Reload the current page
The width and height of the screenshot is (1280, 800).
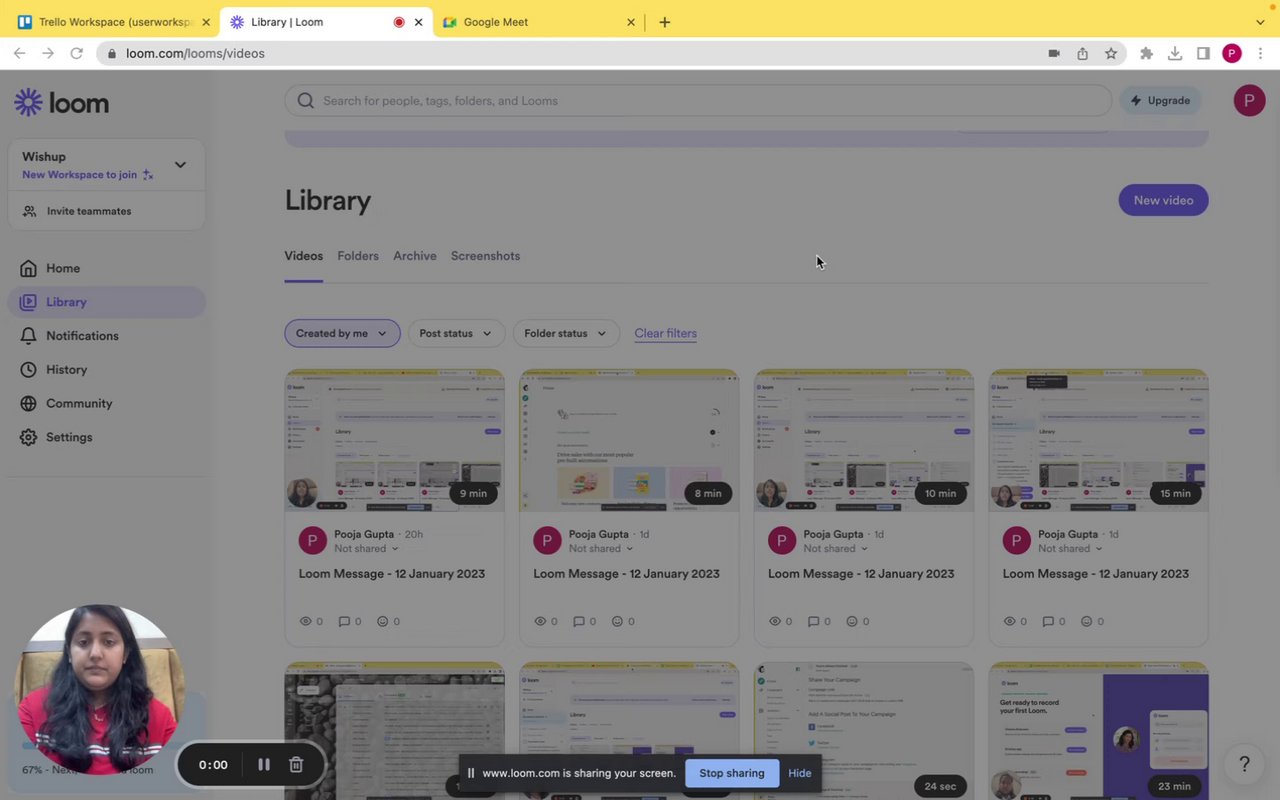click(x=76, y=53)
